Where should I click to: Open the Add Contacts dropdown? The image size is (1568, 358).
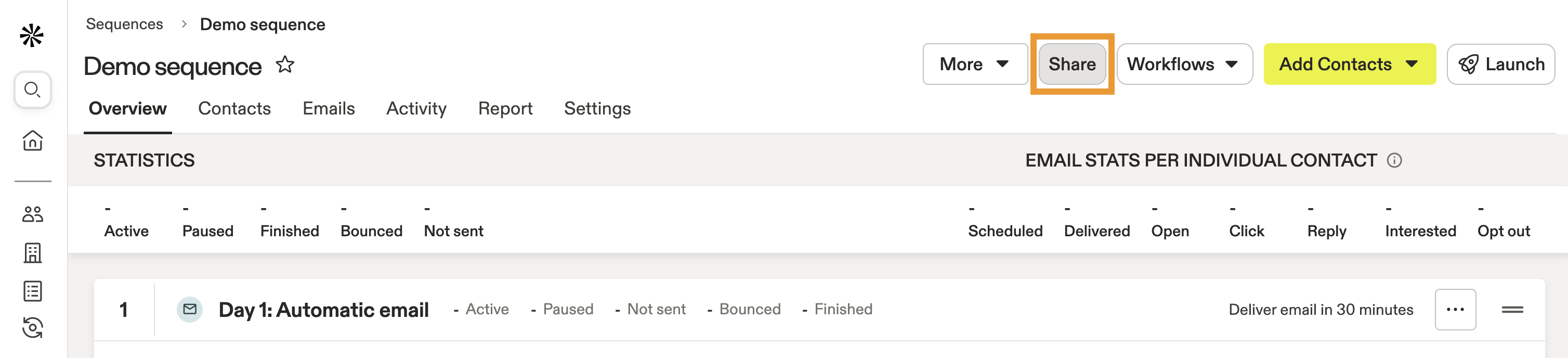click(x=1349, y=64)
